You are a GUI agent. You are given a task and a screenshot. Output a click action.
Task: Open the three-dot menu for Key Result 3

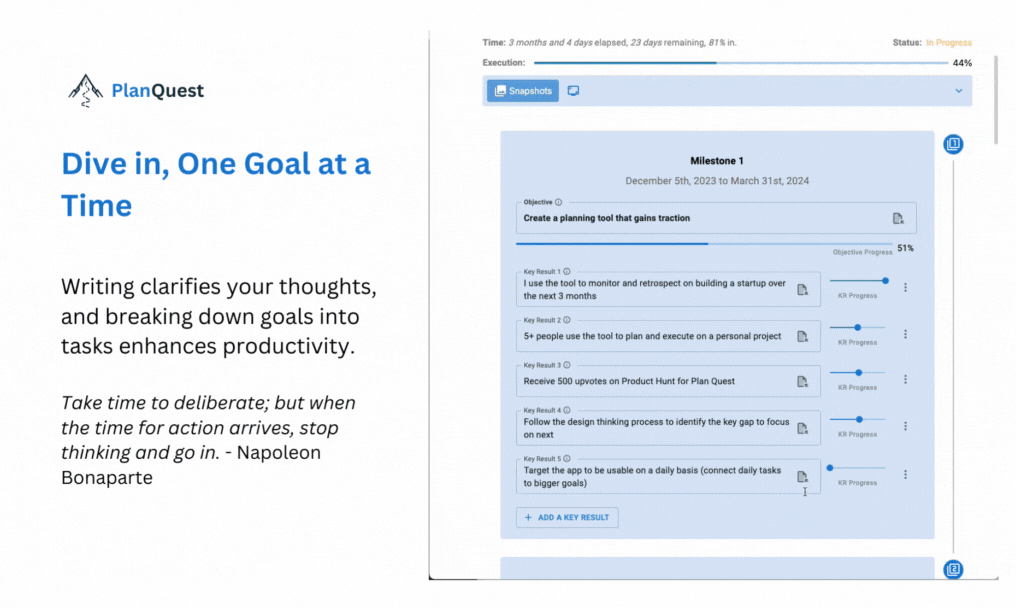pyautogui.click(x=905, y=379)
